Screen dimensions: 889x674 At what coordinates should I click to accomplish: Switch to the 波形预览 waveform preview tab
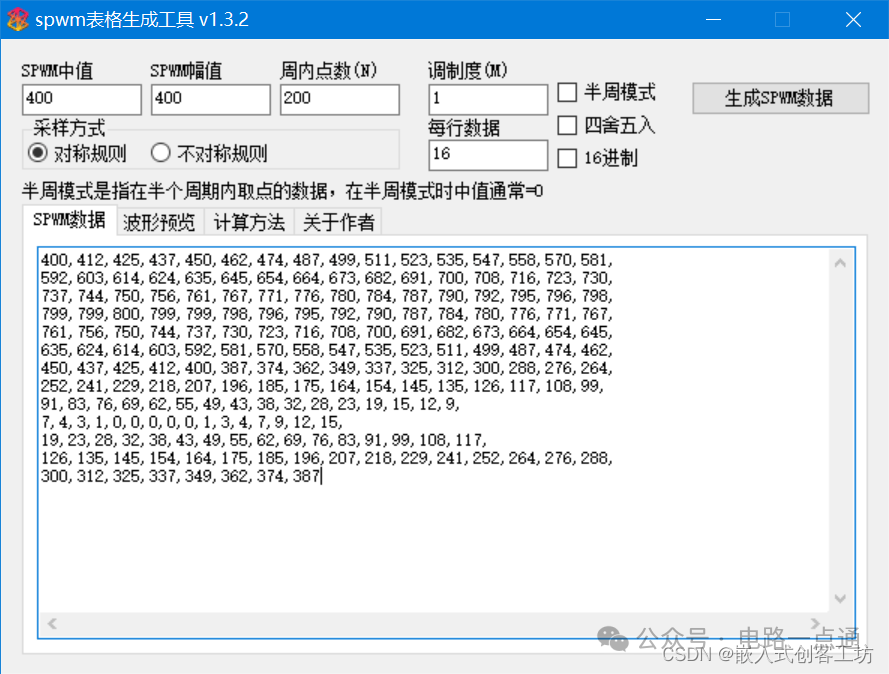(x=159, y=221)
